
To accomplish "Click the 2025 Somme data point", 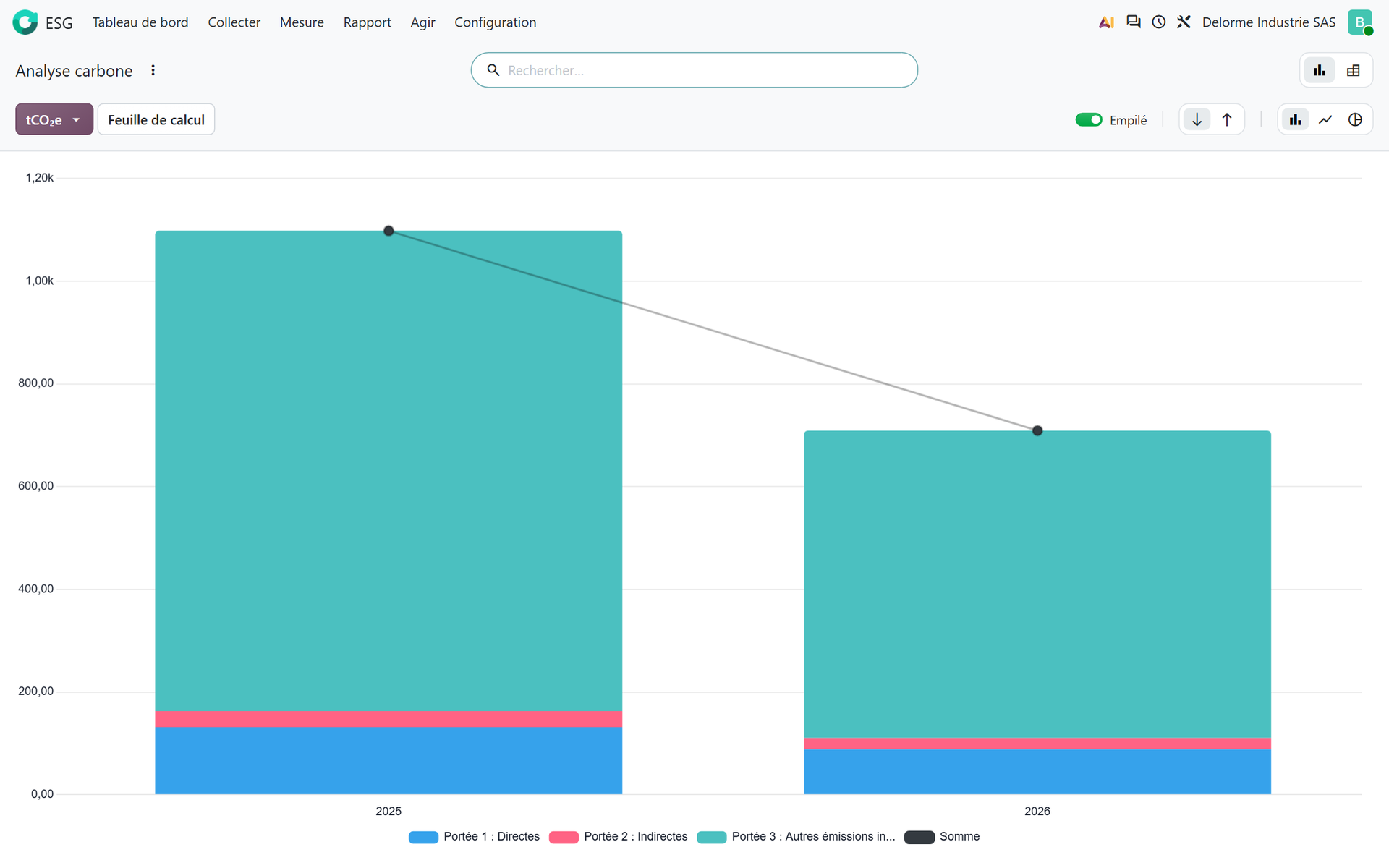I will click(x=388, y=231).
